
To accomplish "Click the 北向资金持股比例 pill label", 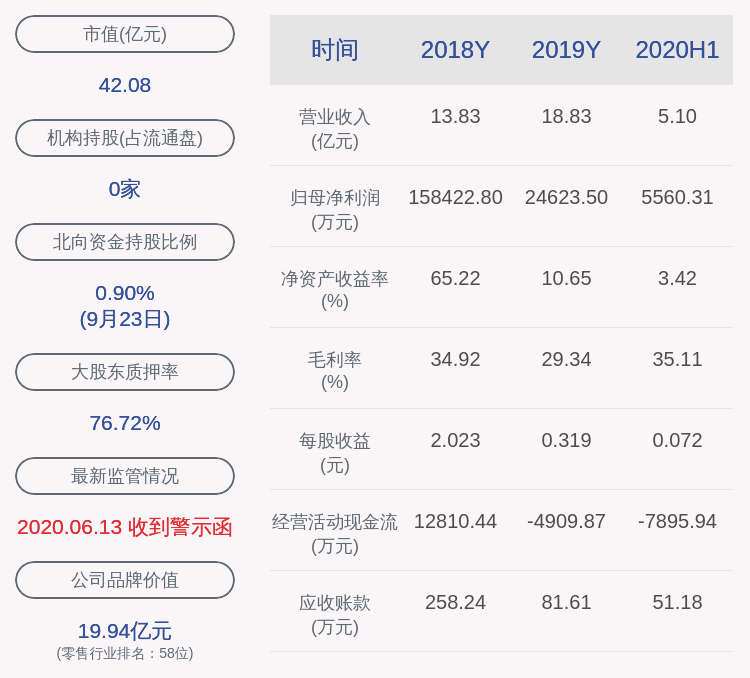I will coord(125,242).
